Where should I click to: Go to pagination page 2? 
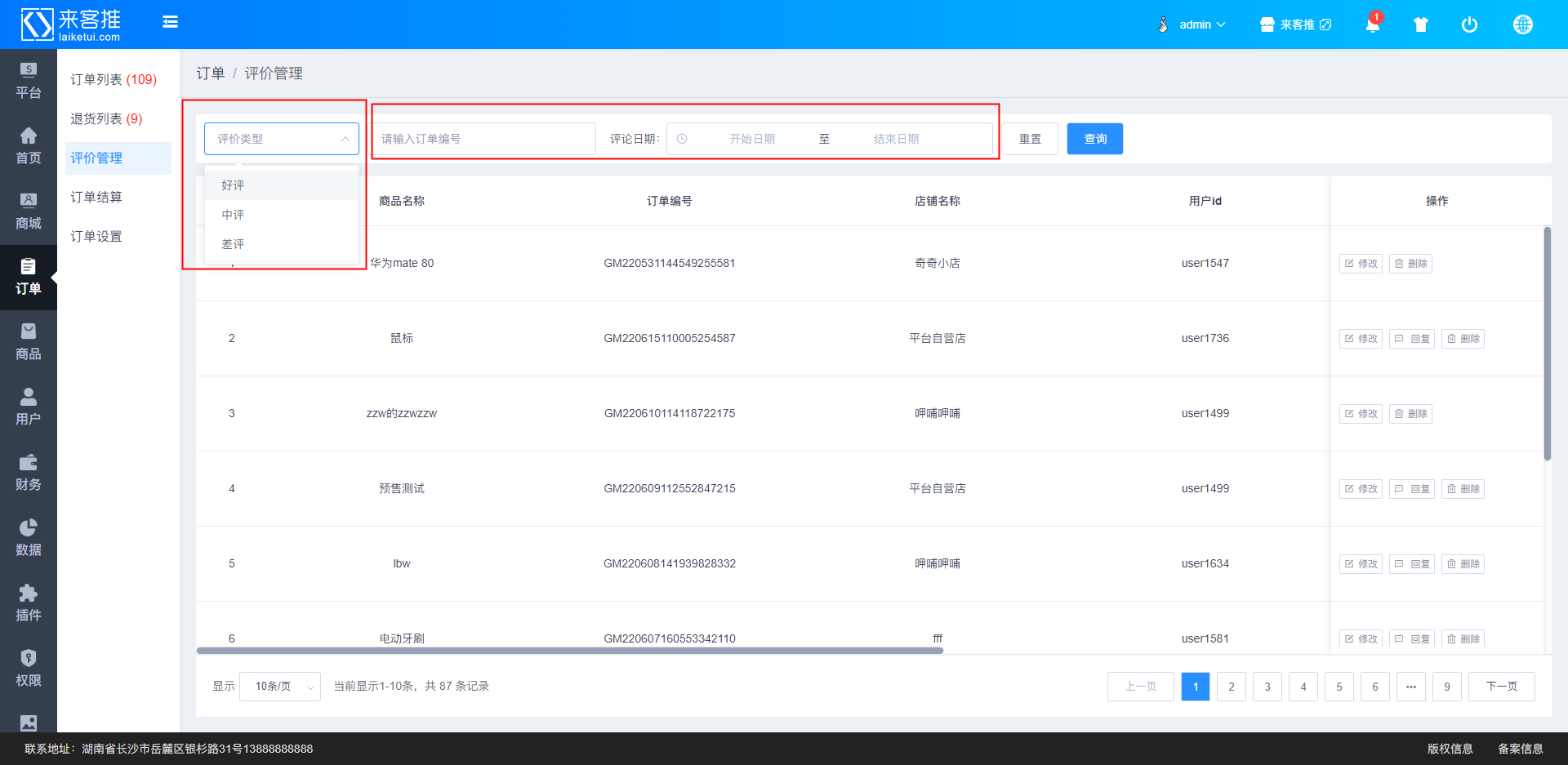[1232, 687]
